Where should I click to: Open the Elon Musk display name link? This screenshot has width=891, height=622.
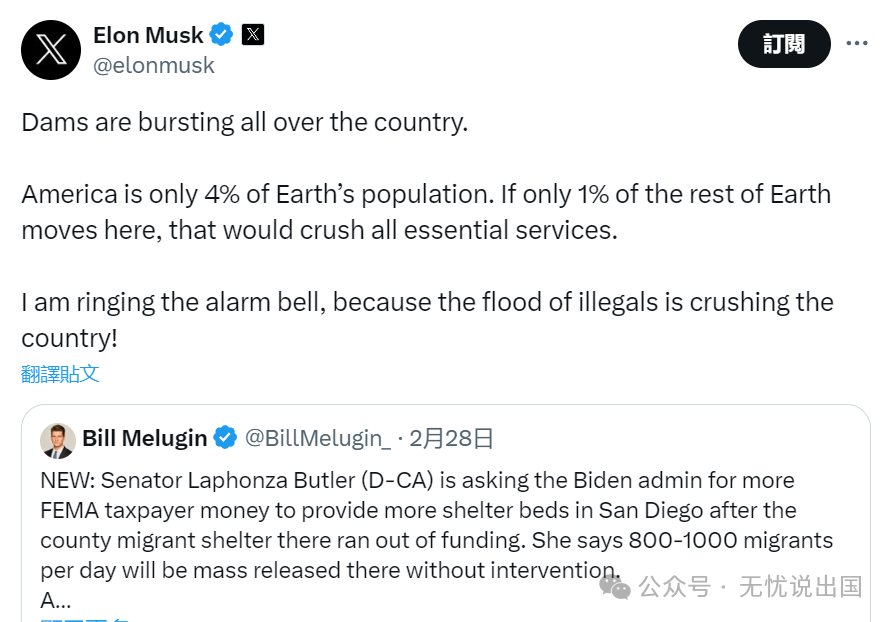(x=148, y=35)
